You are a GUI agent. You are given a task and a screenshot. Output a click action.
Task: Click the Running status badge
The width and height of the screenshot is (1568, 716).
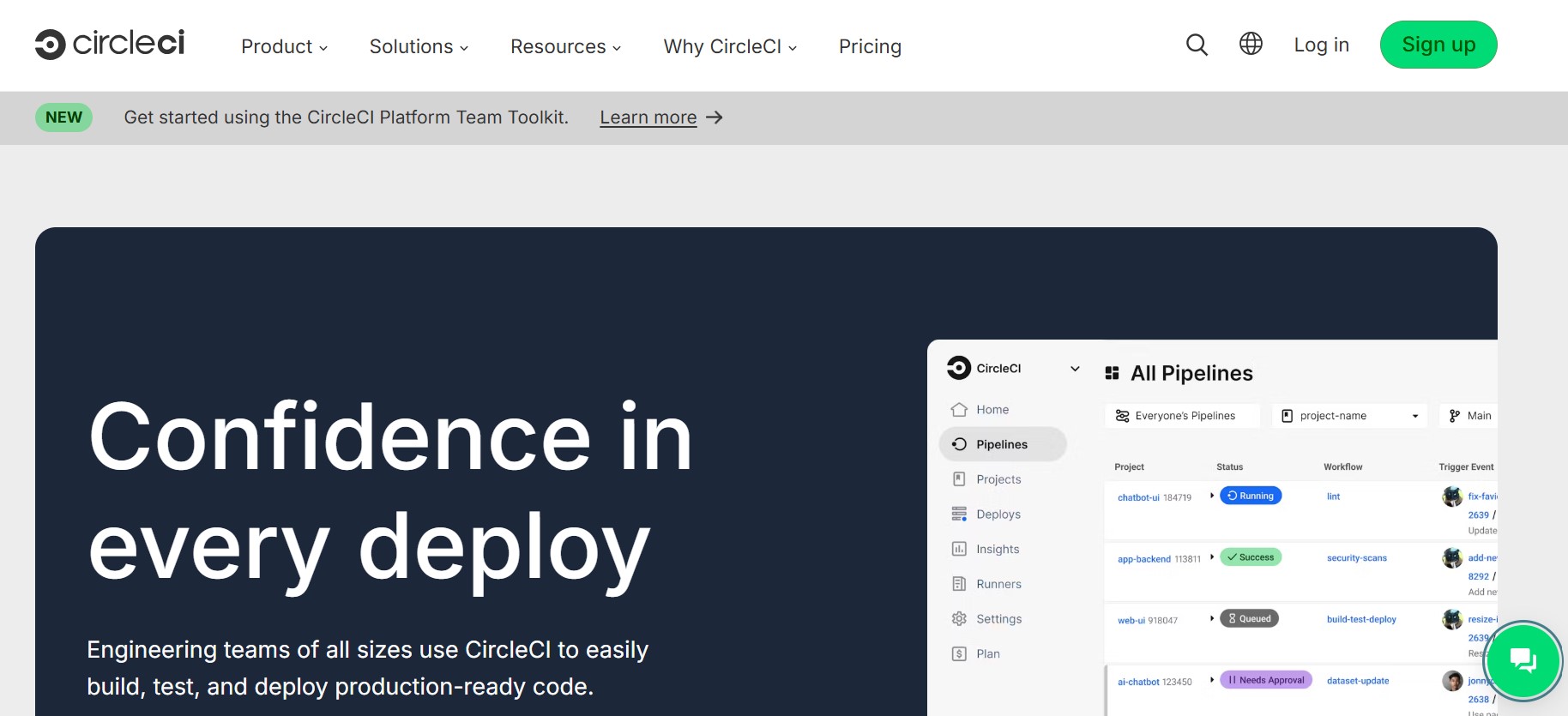(x=1251, y=496)
